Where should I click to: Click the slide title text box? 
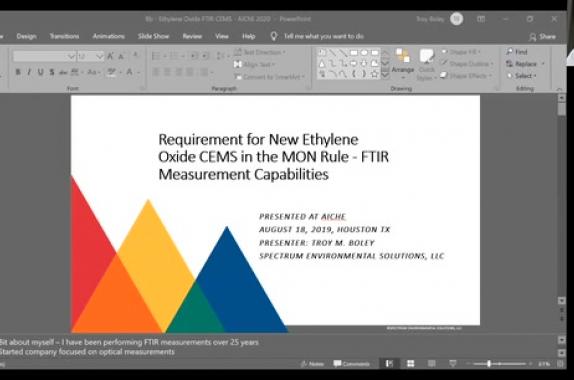click(x=273, y=157)
